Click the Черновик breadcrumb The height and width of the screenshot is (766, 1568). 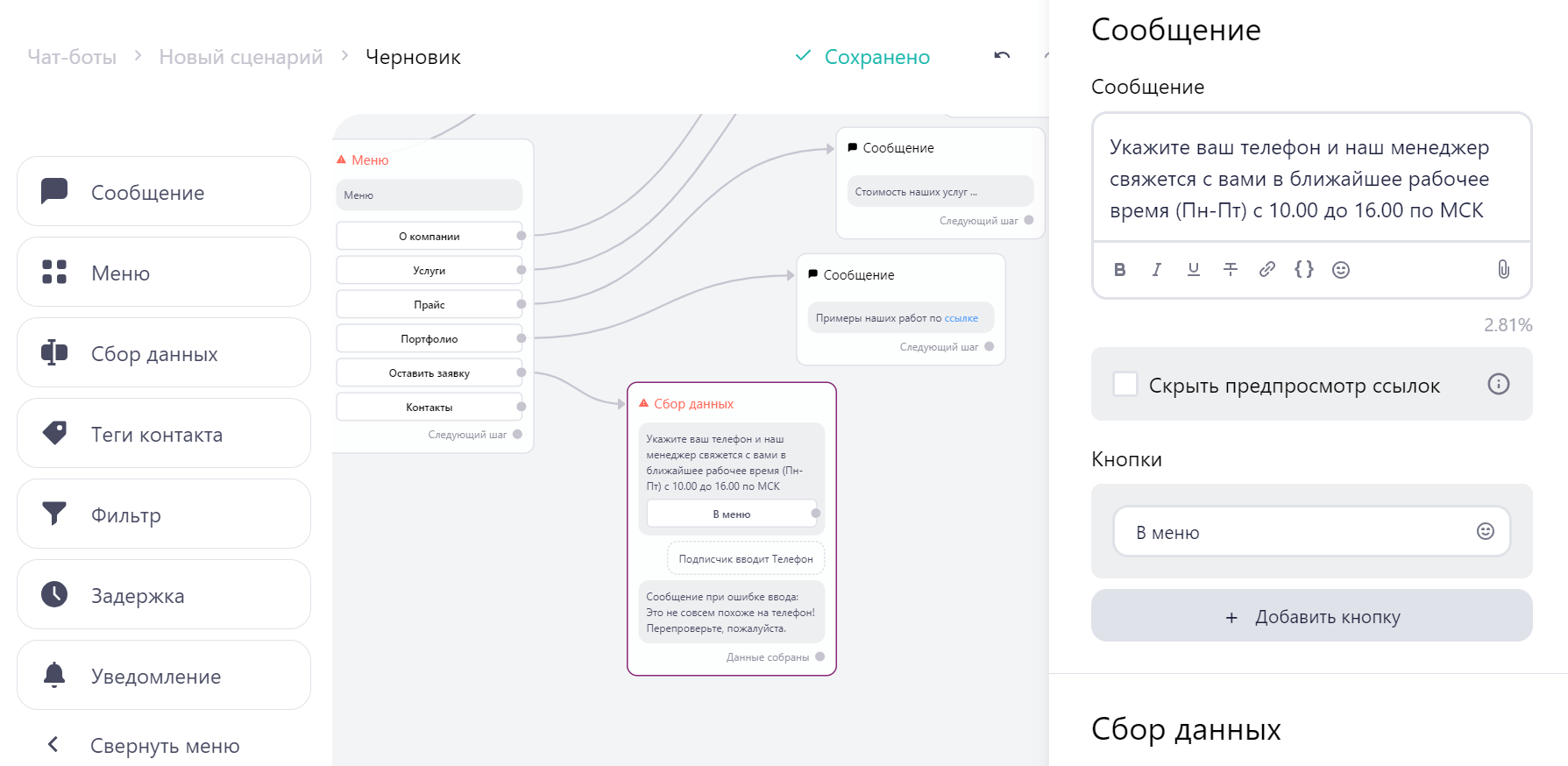pyautogui.click(x=413, y=57)
